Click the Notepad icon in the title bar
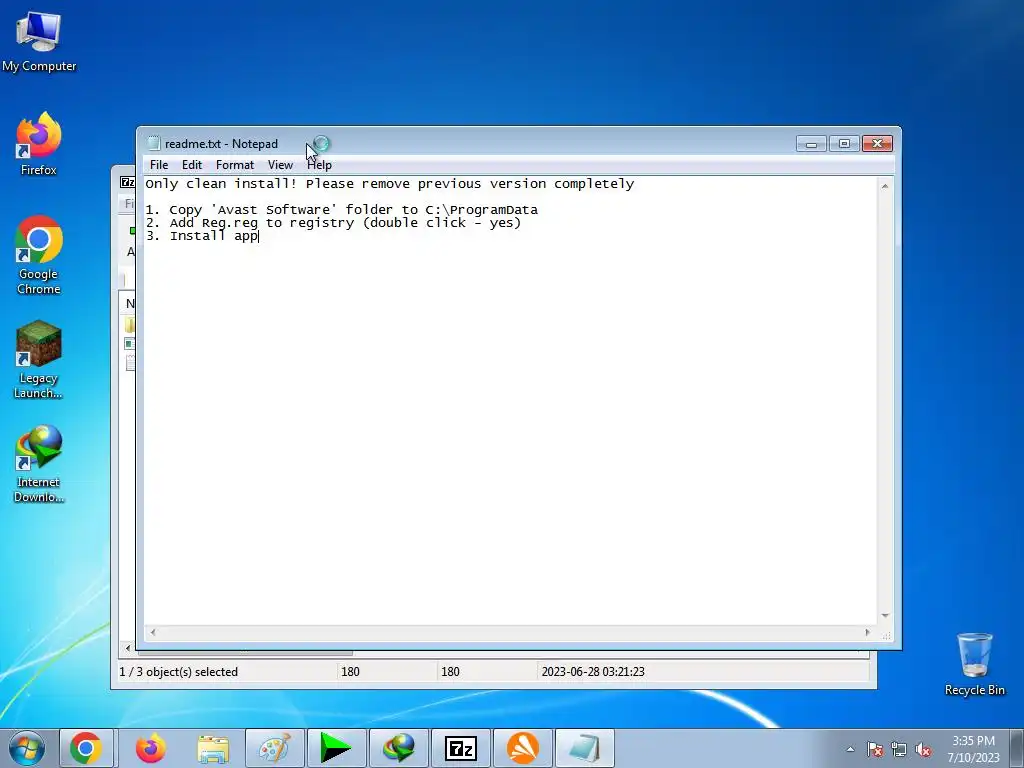 (x=153, y=144)
